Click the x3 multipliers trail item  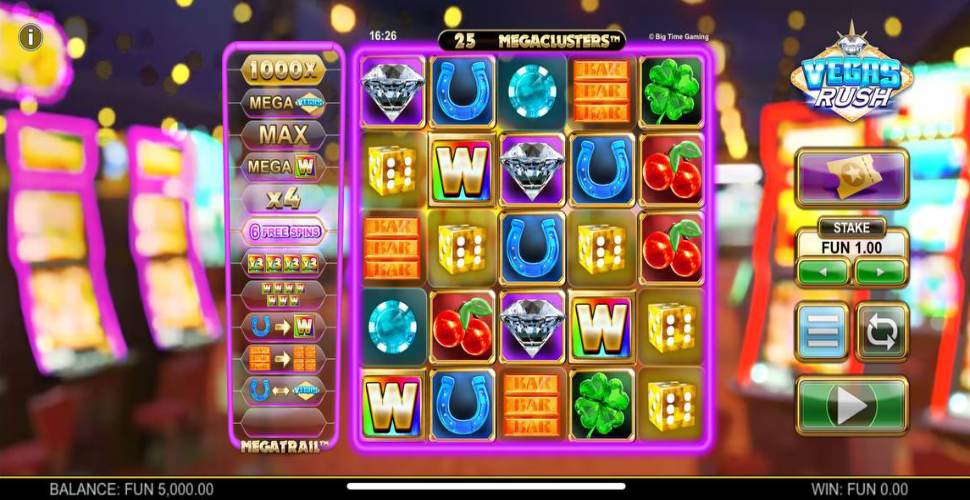pyautogui.click(x=283, y=263)
